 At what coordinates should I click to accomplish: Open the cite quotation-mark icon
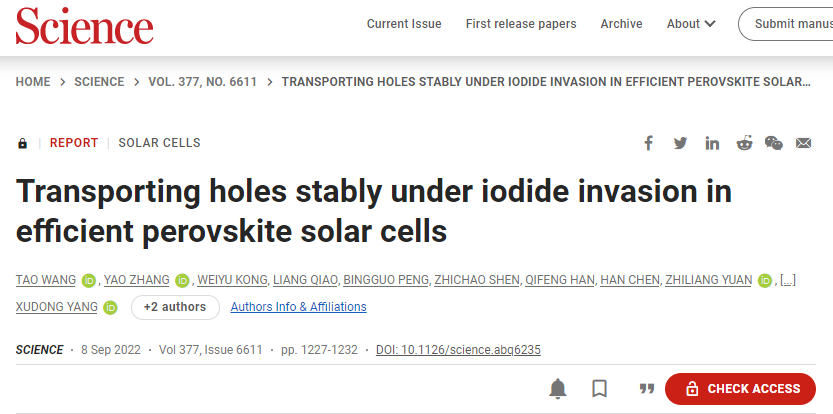[x=646, y=389]
